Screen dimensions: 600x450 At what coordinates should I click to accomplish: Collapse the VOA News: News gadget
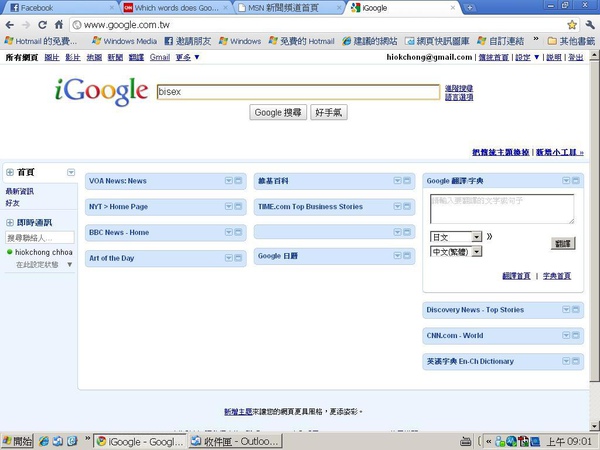click(x=238, y=181)
